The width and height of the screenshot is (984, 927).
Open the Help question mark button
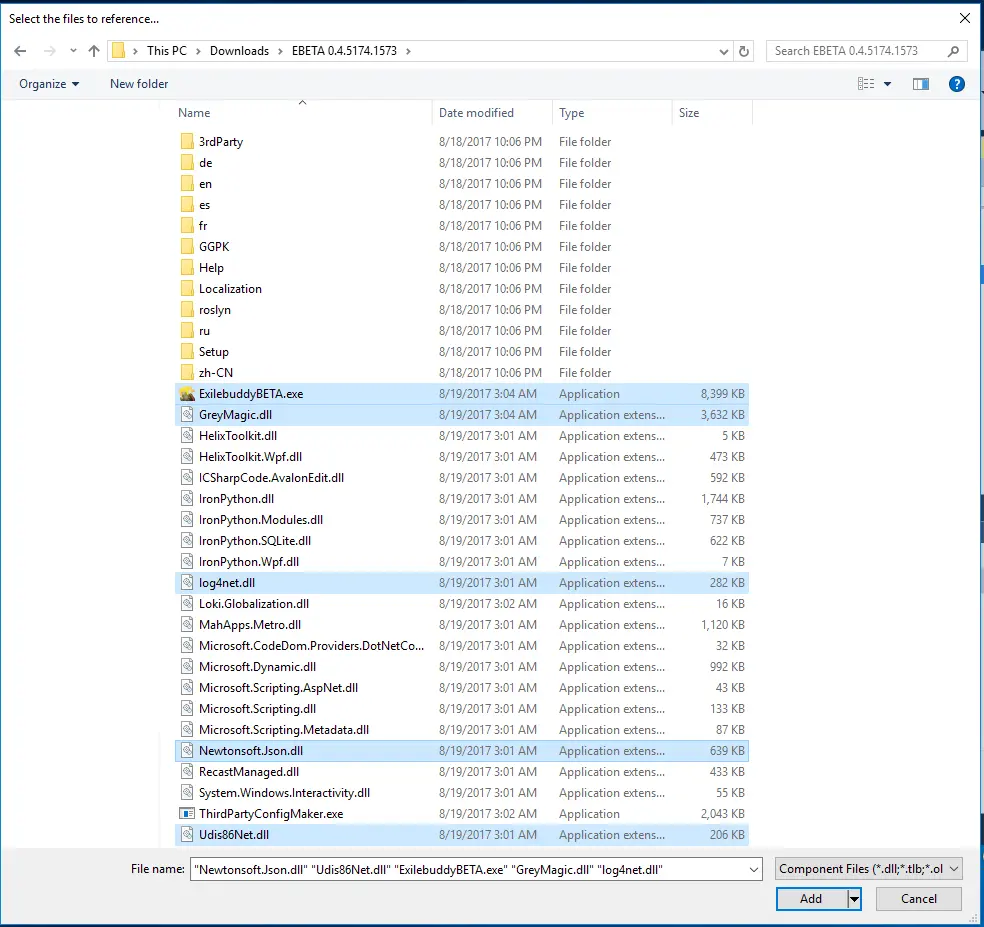pos(956,84)
